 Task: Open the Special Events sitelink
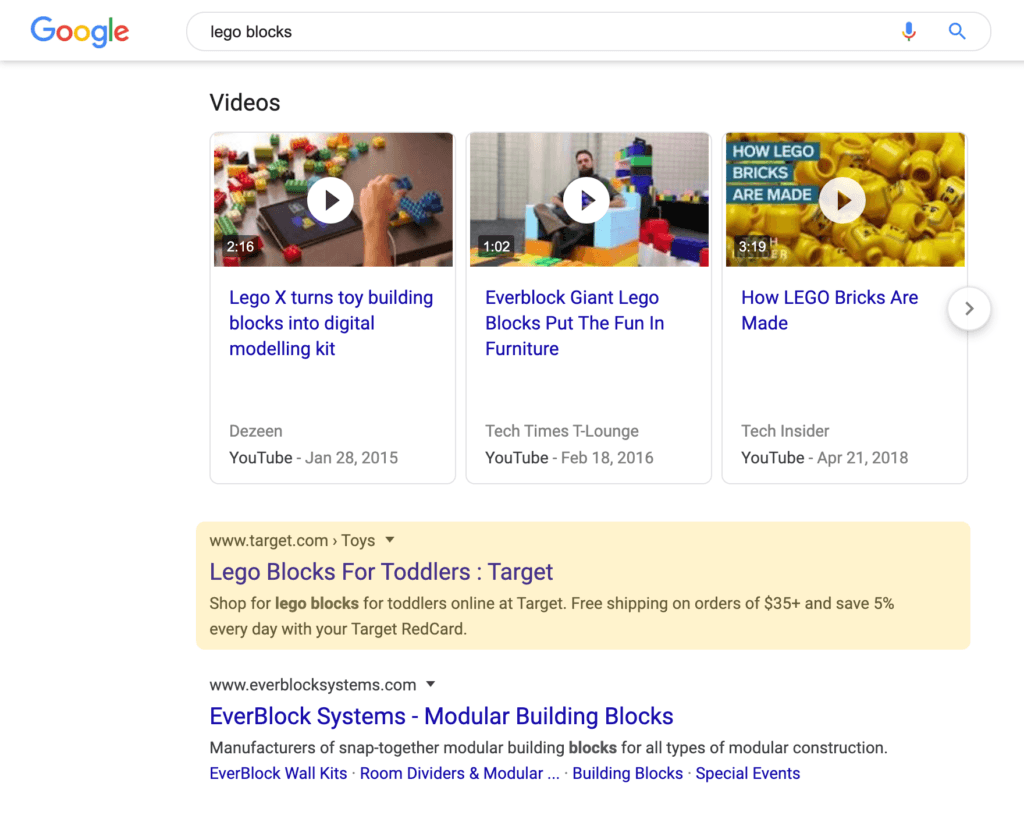[748, 773]
